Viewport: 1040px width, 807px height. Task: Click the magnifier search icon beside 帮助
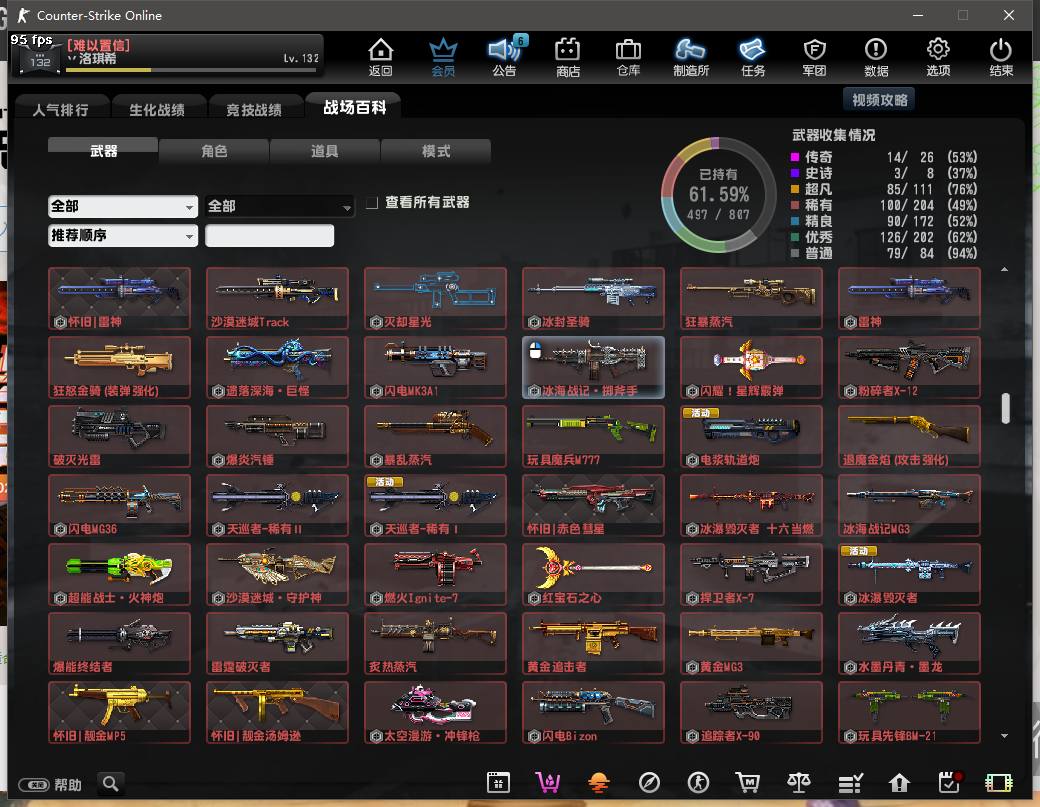(x=111, y=784)
